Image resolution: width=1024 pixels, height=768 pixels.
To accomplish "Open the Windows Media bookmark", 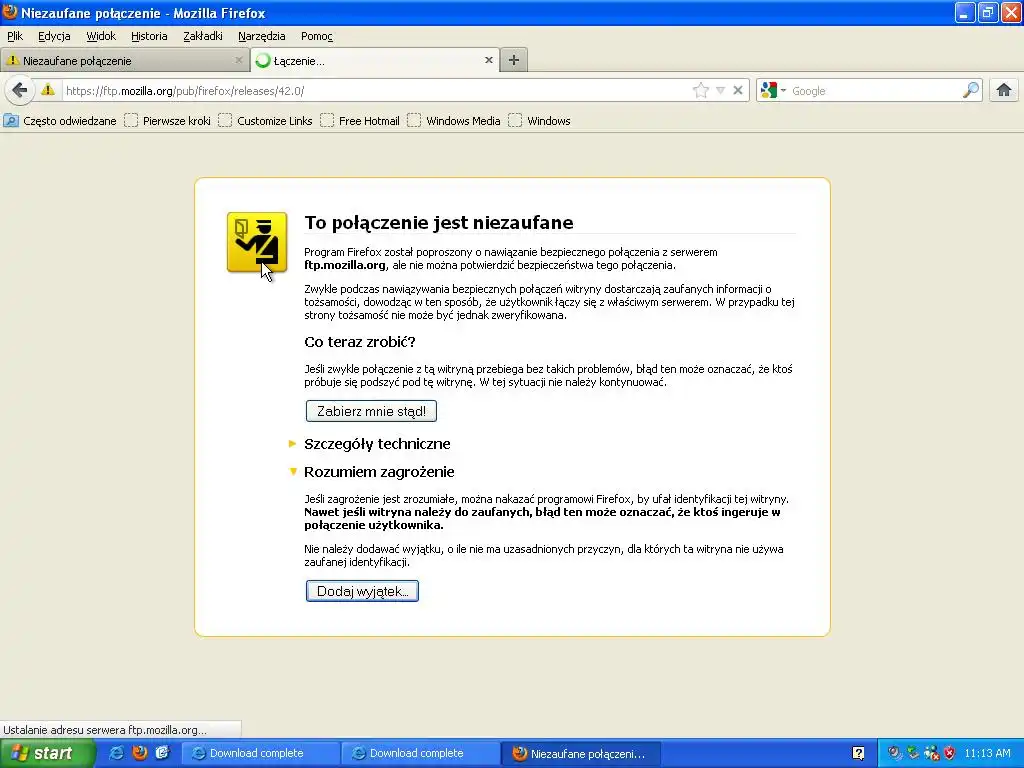I will point(455,121).
